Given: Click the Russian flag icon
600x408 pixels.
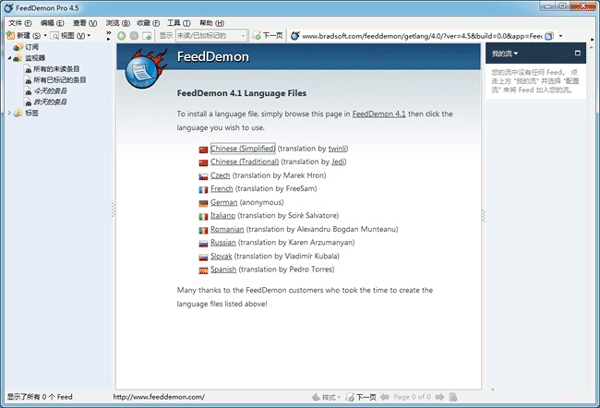Looking at the screenshot, I should tap(203, 244).
